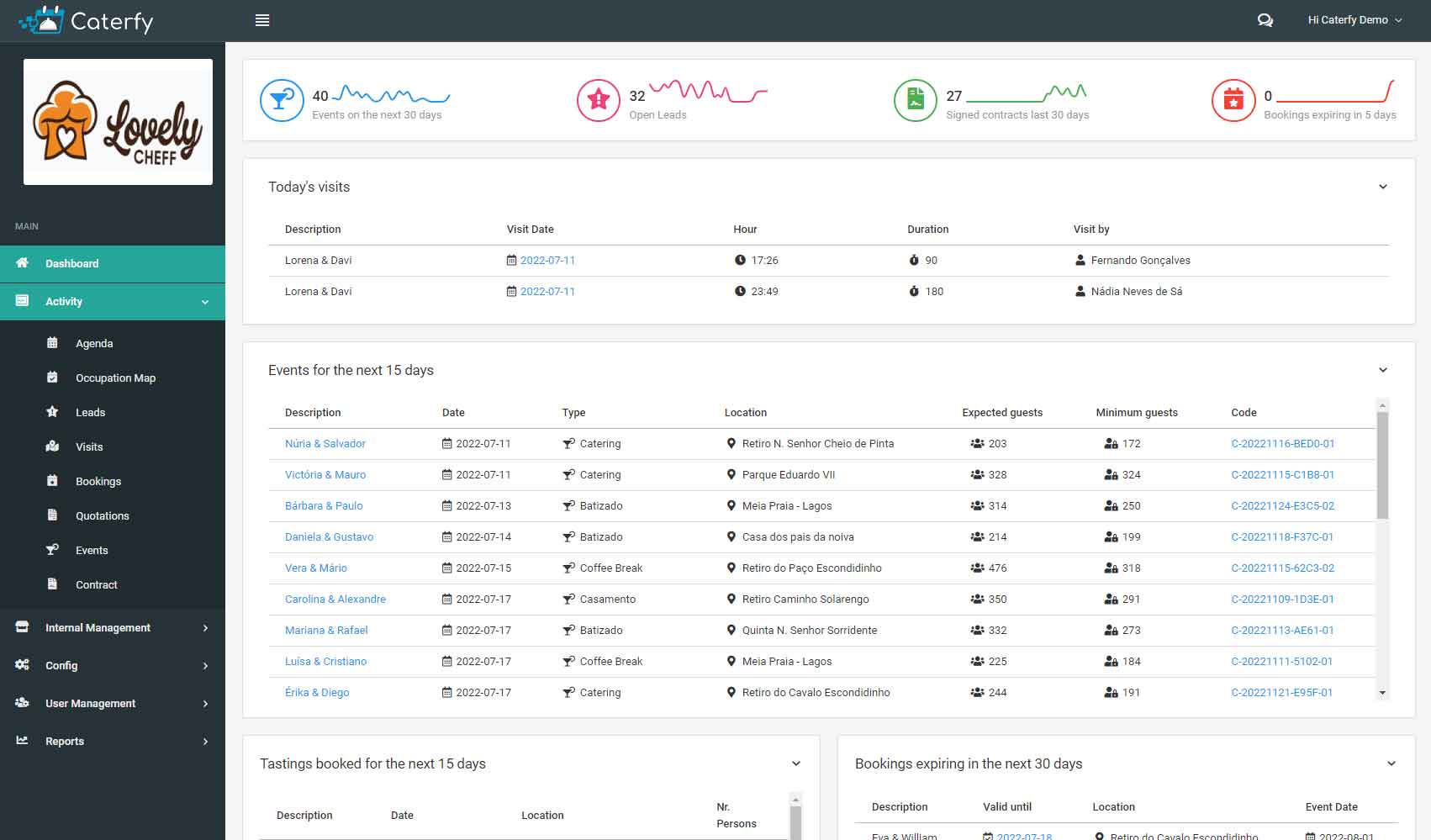Screen dimensions: 1431x840
Task: Click the green signed contracts document icon
Action: (915, 100)
